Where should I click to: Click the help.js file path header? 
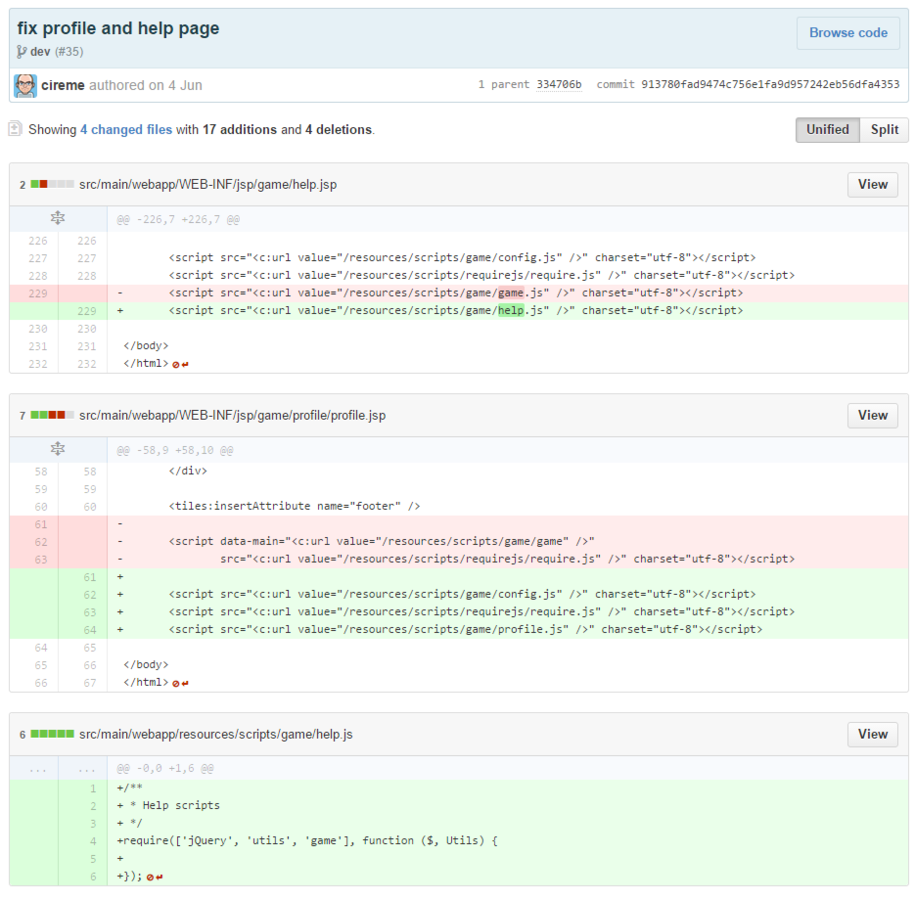[216, 734]
